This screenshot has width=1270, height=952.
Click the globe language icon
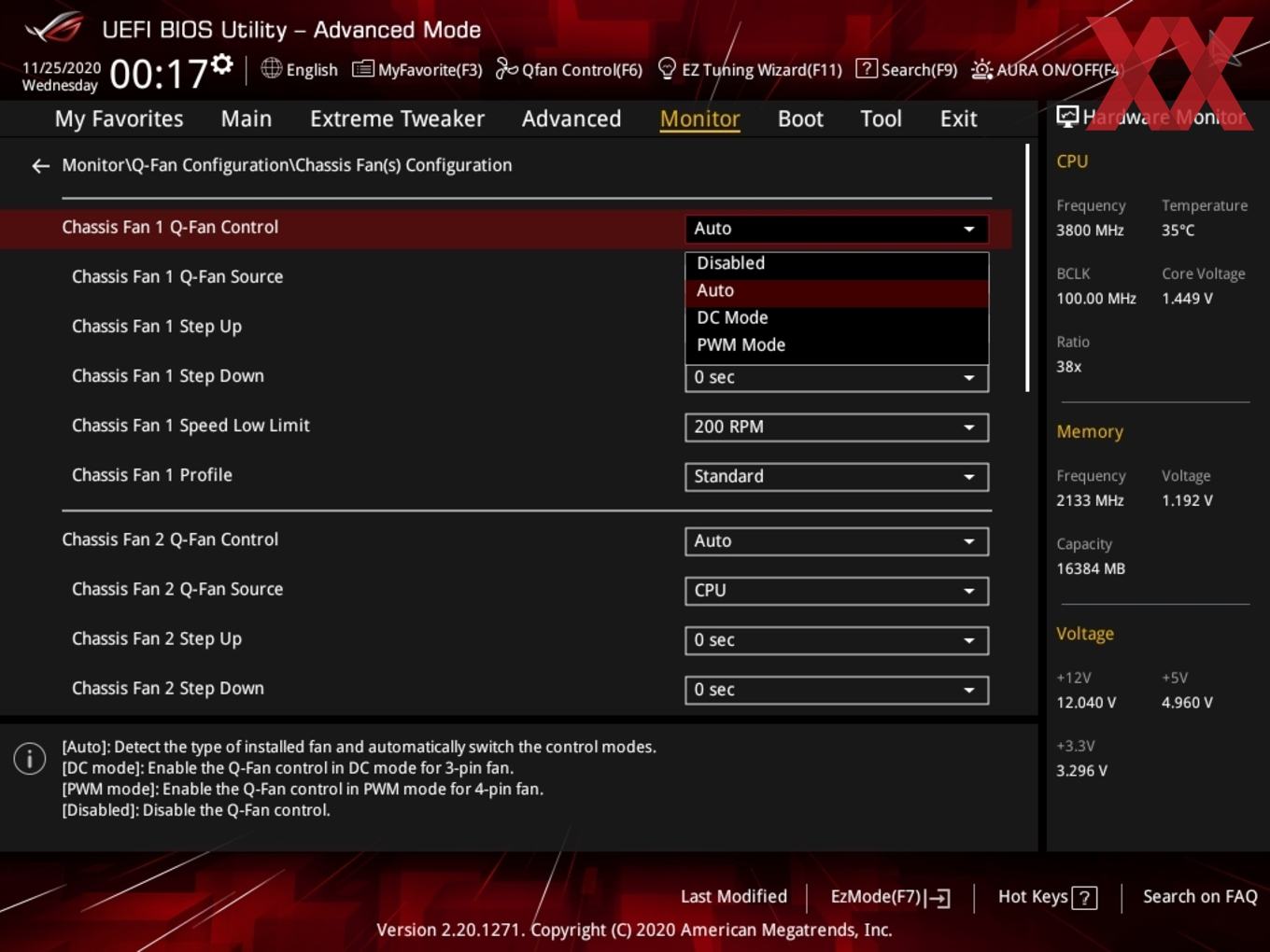click(271, 68)
